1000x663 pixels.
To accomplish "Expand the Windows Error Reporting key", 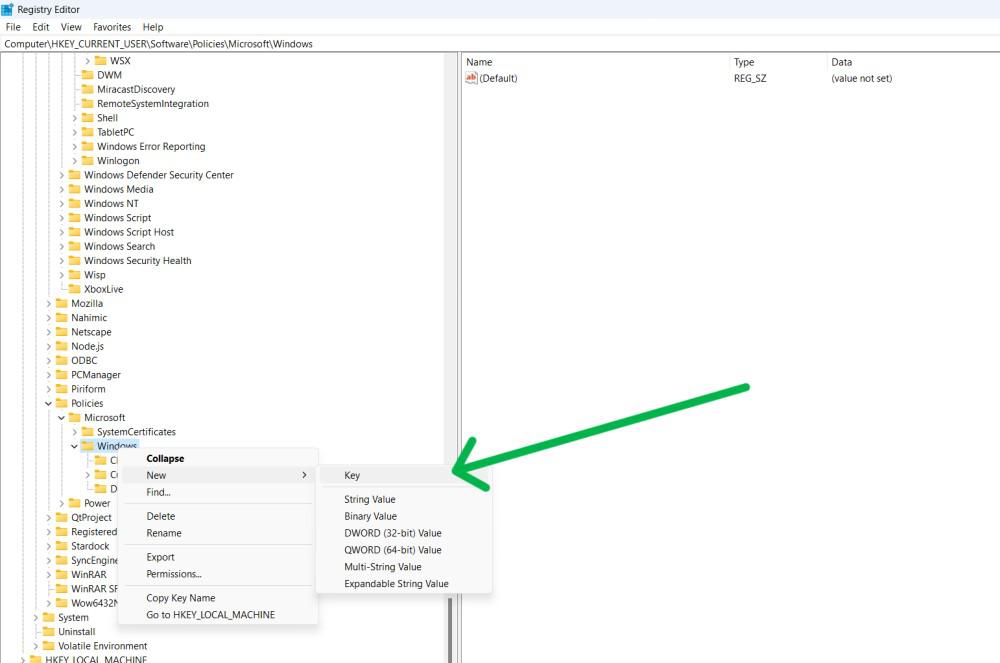I will [74, 147].
